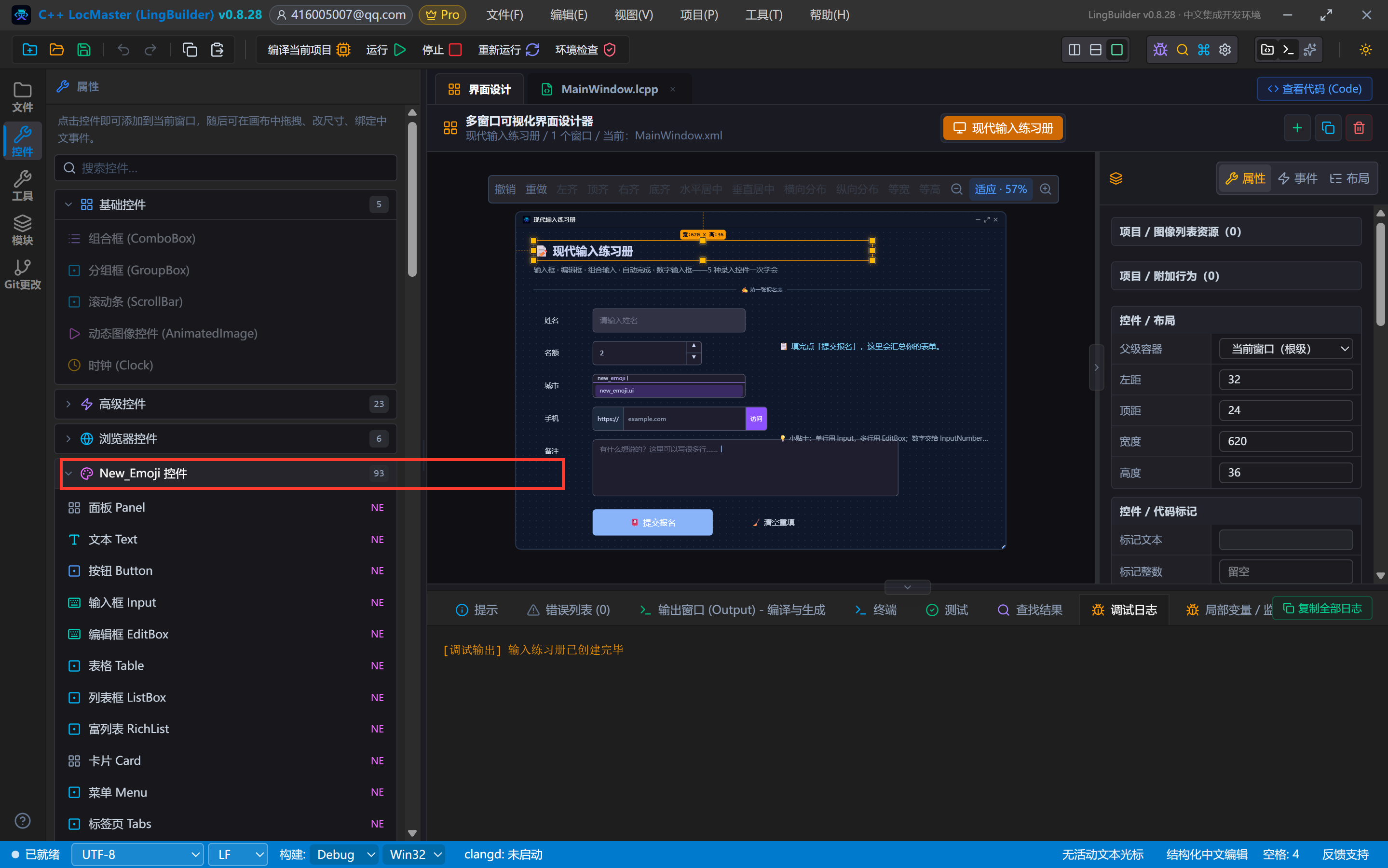
Task: Open the 父级容器 dropdown
Action: pyautogui.click(x=1286, y=349)
